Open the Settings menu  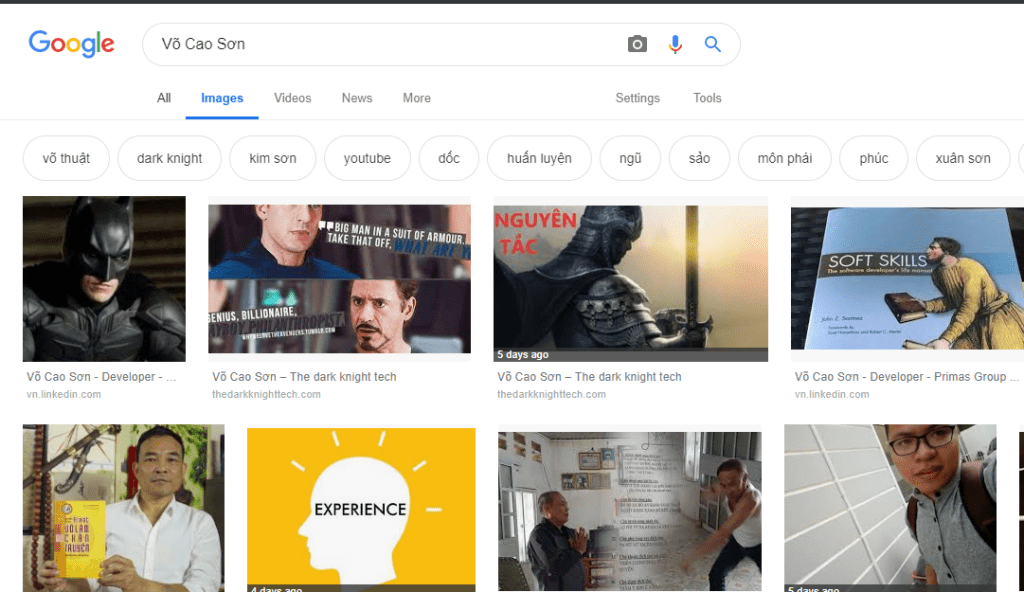click(x=637, y=98)
